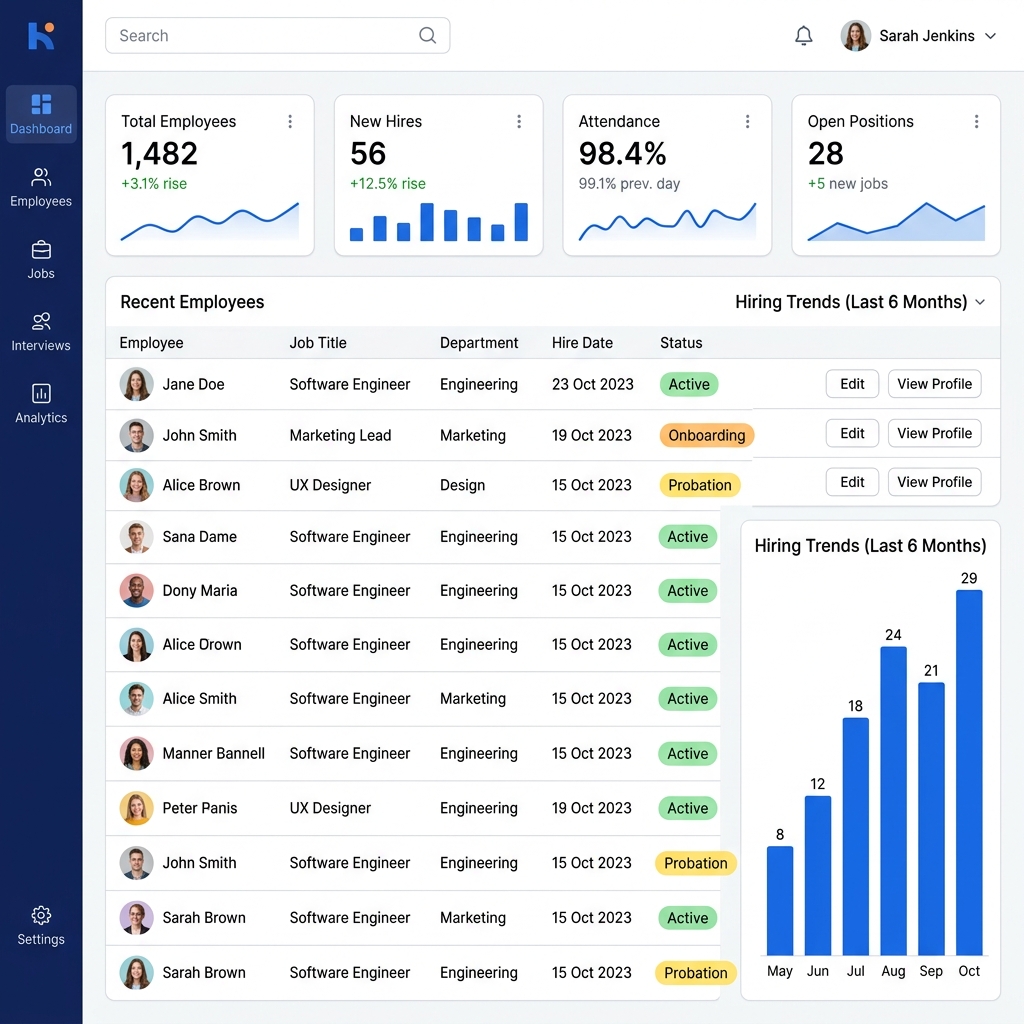Click Probation badge in last Sarah Brown row
The height and width of the screenshot is (1024, 1024).
coord(696,973)
